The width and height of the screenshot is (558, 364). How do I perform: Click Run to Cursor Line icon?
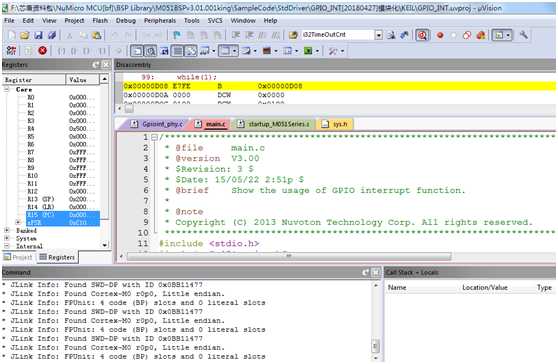click(x=102, y=51)
